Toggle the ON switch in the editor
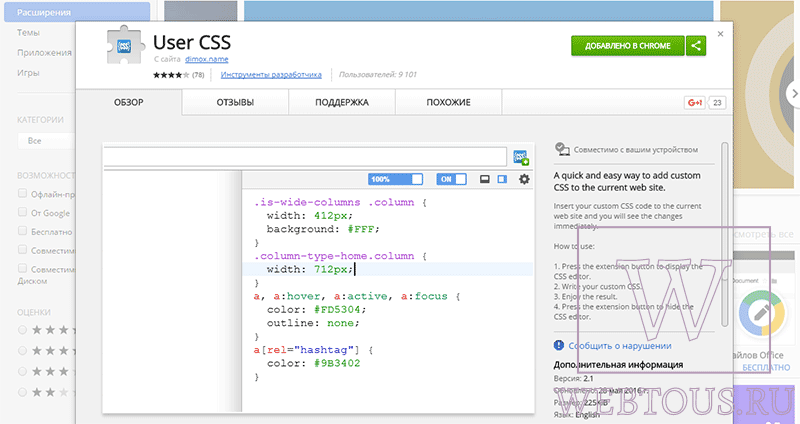The height and width of the screenshot is (424, 800). pos(452,179)
